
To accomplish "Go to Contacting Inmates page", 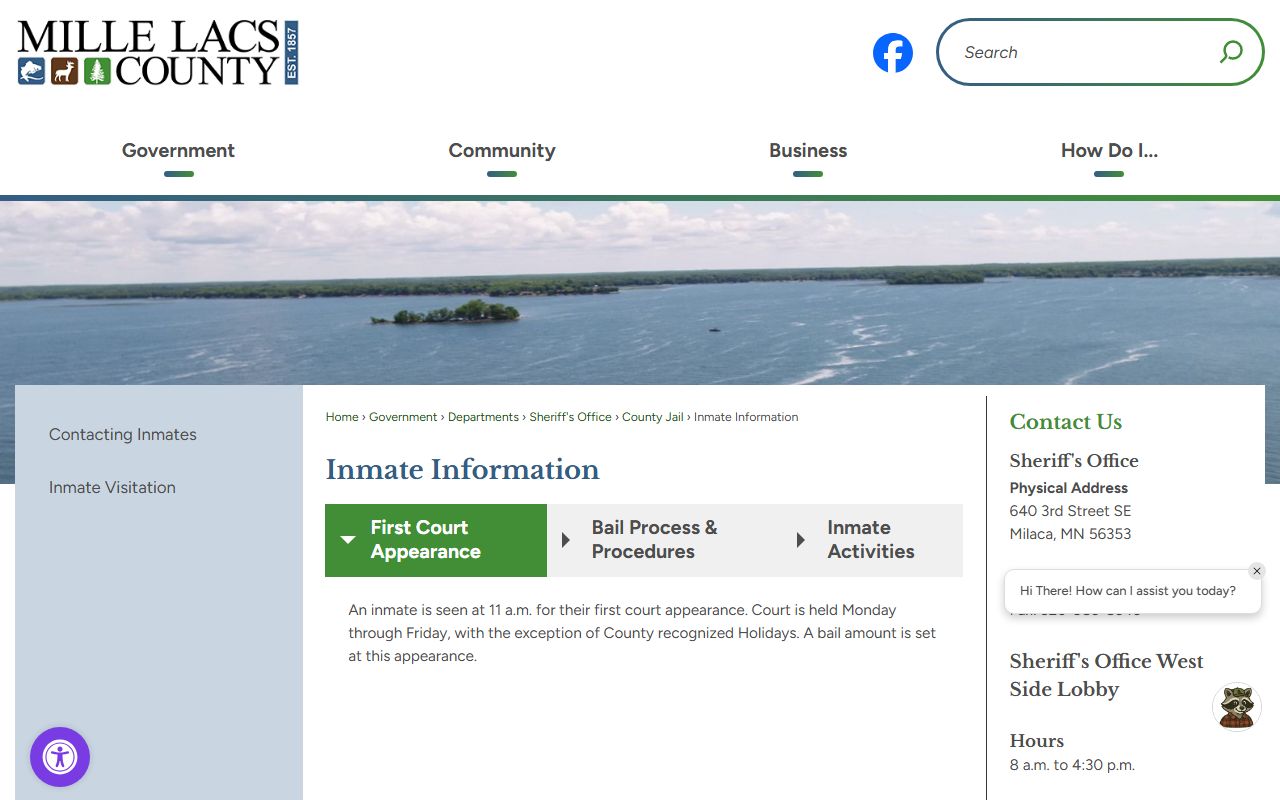I will pos(123,435).
